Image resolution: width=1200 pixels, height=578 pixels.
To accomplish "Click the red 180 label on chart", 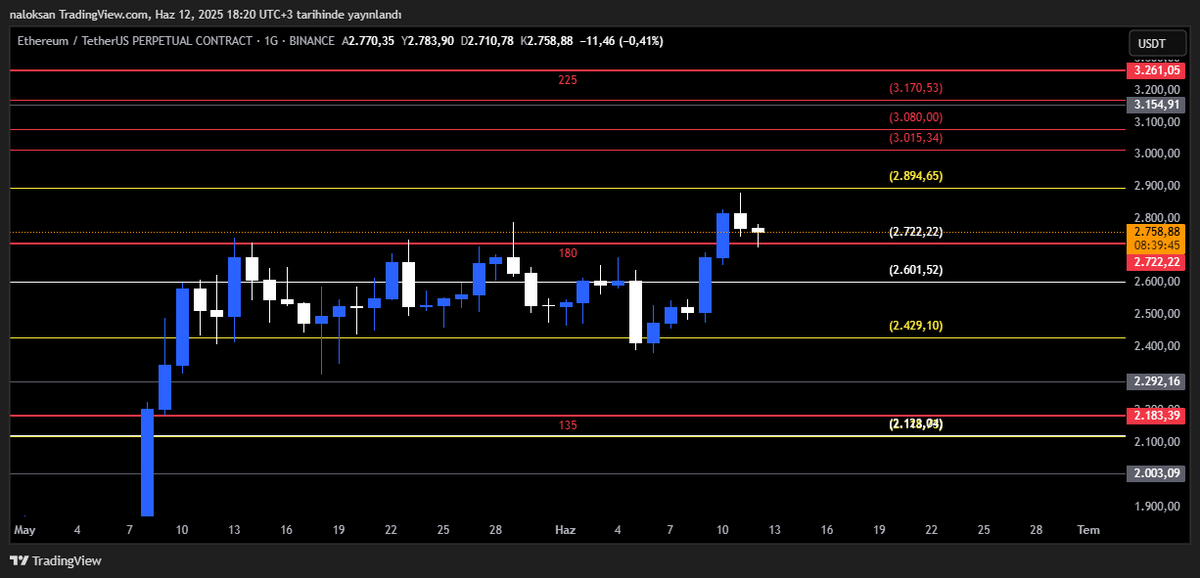I will (x=568, y=253).
